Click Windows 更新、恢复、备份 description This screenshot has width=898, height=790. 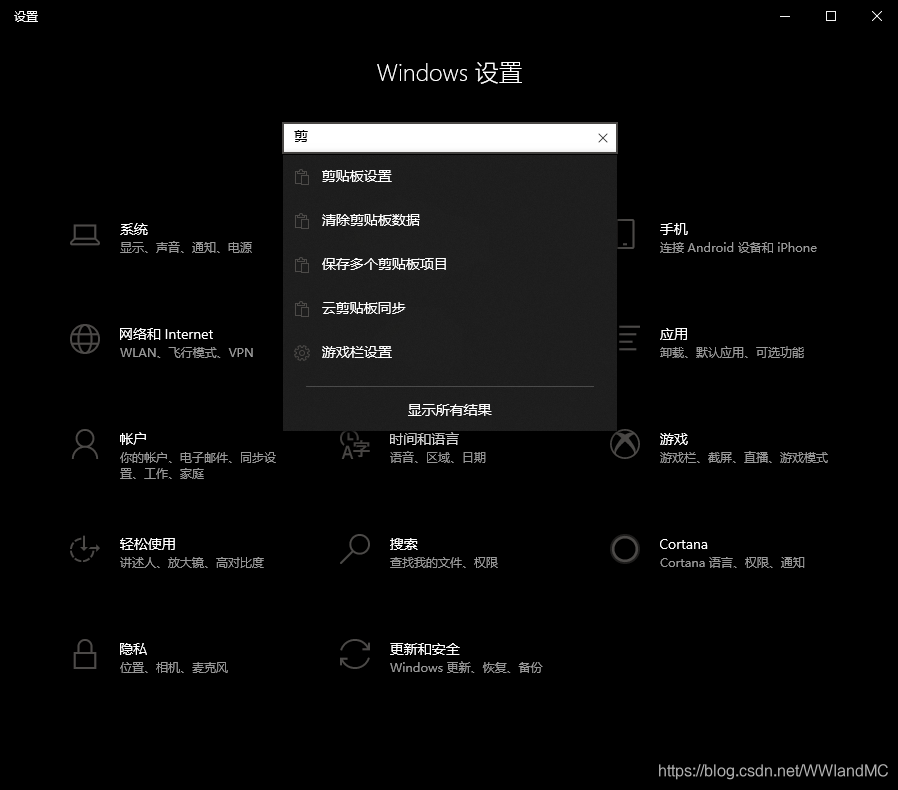point(466,667)
